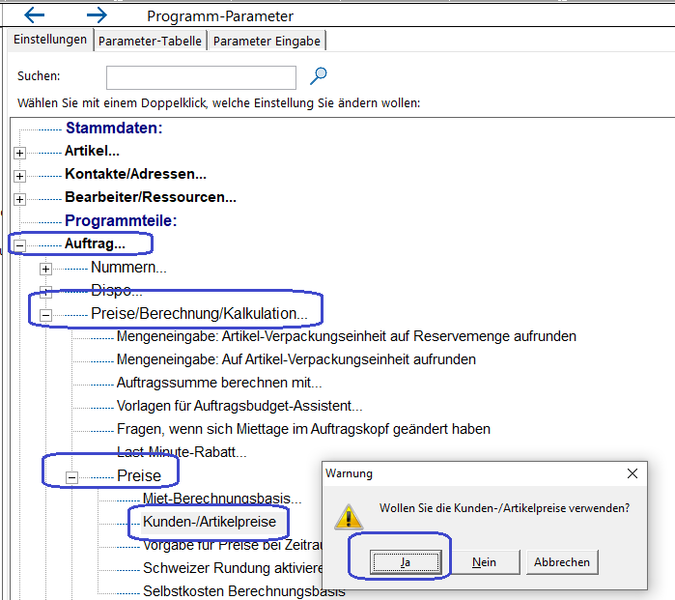The image size is (675, 600).
Task: Select the Artikel... tree entry
Action: 92,151
